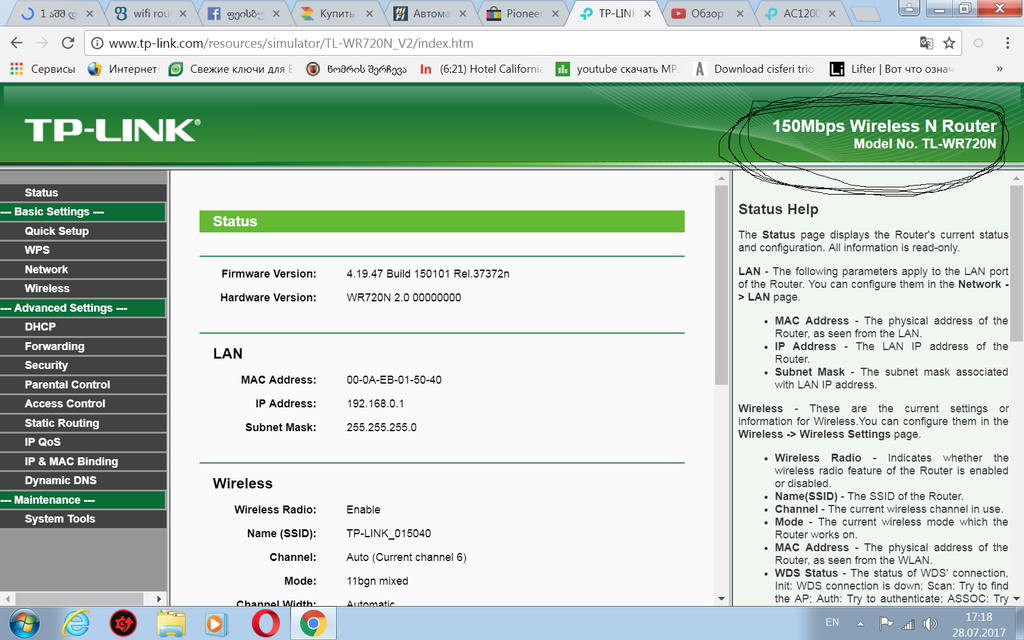Select the firmware version value 4.19.47
Screen dimensions: 1024x640
pyautogui.click(x=428, y=274)
